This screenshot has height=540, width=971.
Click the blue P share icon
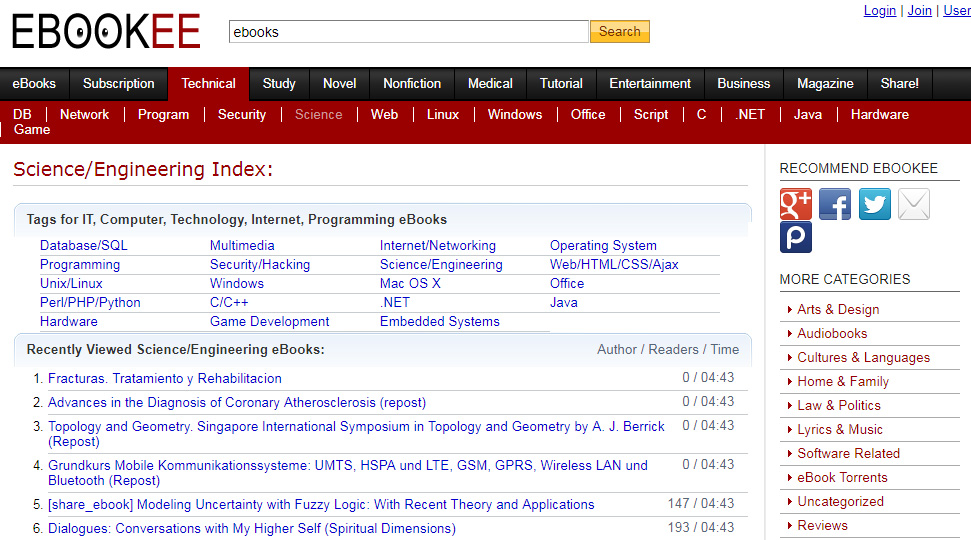click(x=796, y=238)
